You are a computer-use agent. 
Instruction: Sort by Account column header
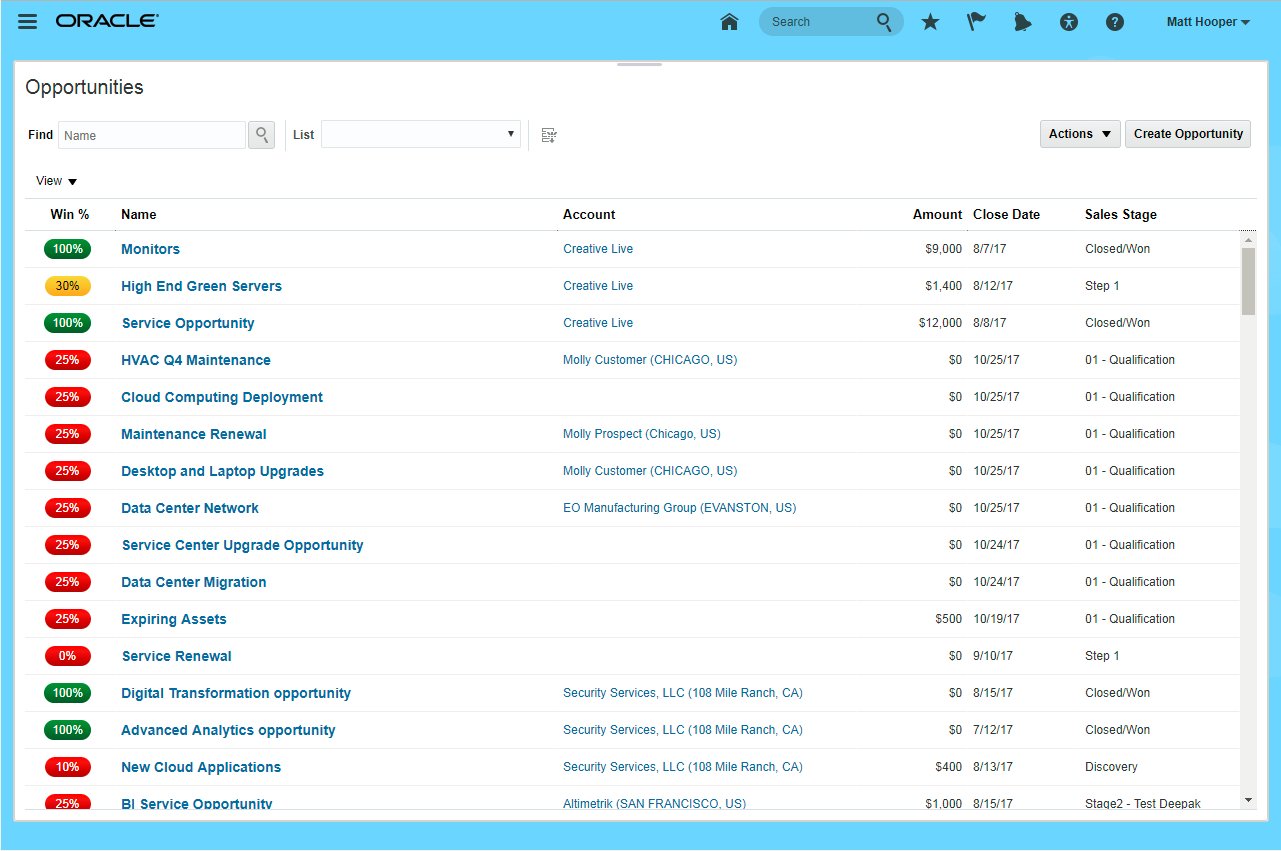(x=589, y=214)
